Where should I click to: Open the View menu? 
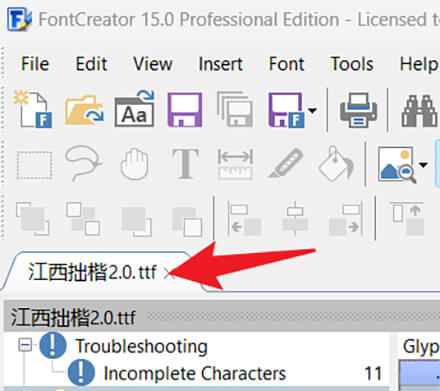[153, 64]
